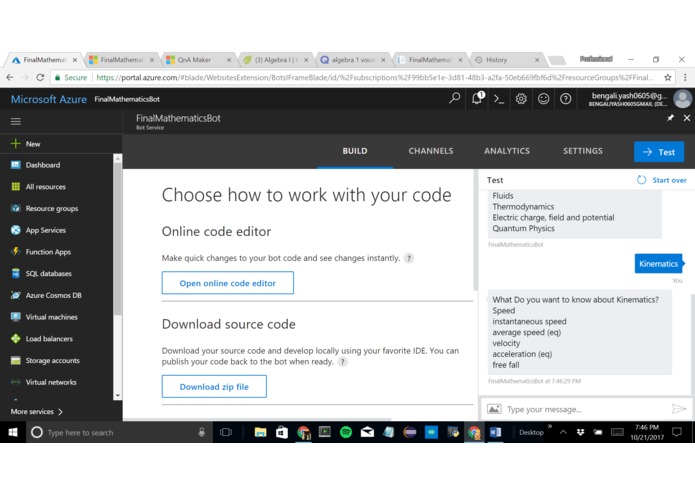Screen dimensions: 695x494
Task: Click the browser address bar URL
Action: coord(374,78)
